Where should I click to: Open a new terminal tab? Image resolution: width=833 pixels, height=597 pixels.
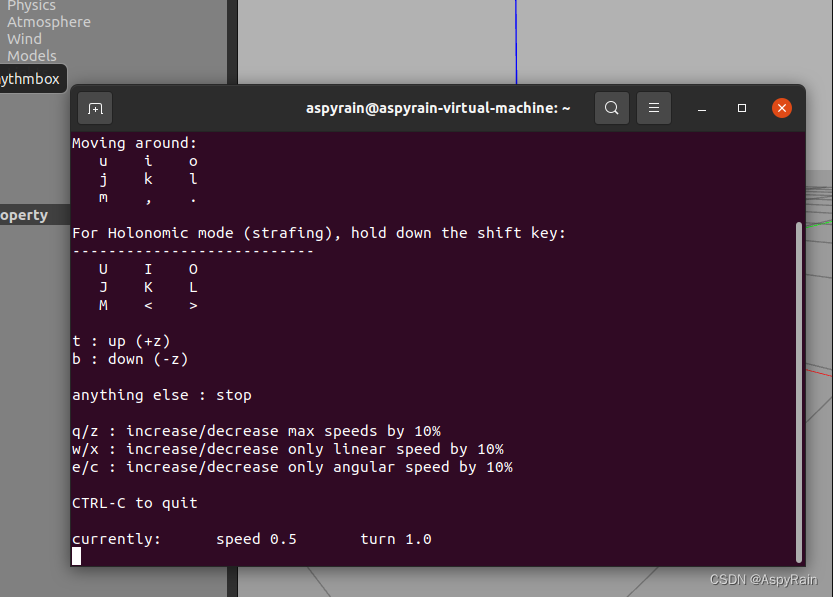click(95, 108)
